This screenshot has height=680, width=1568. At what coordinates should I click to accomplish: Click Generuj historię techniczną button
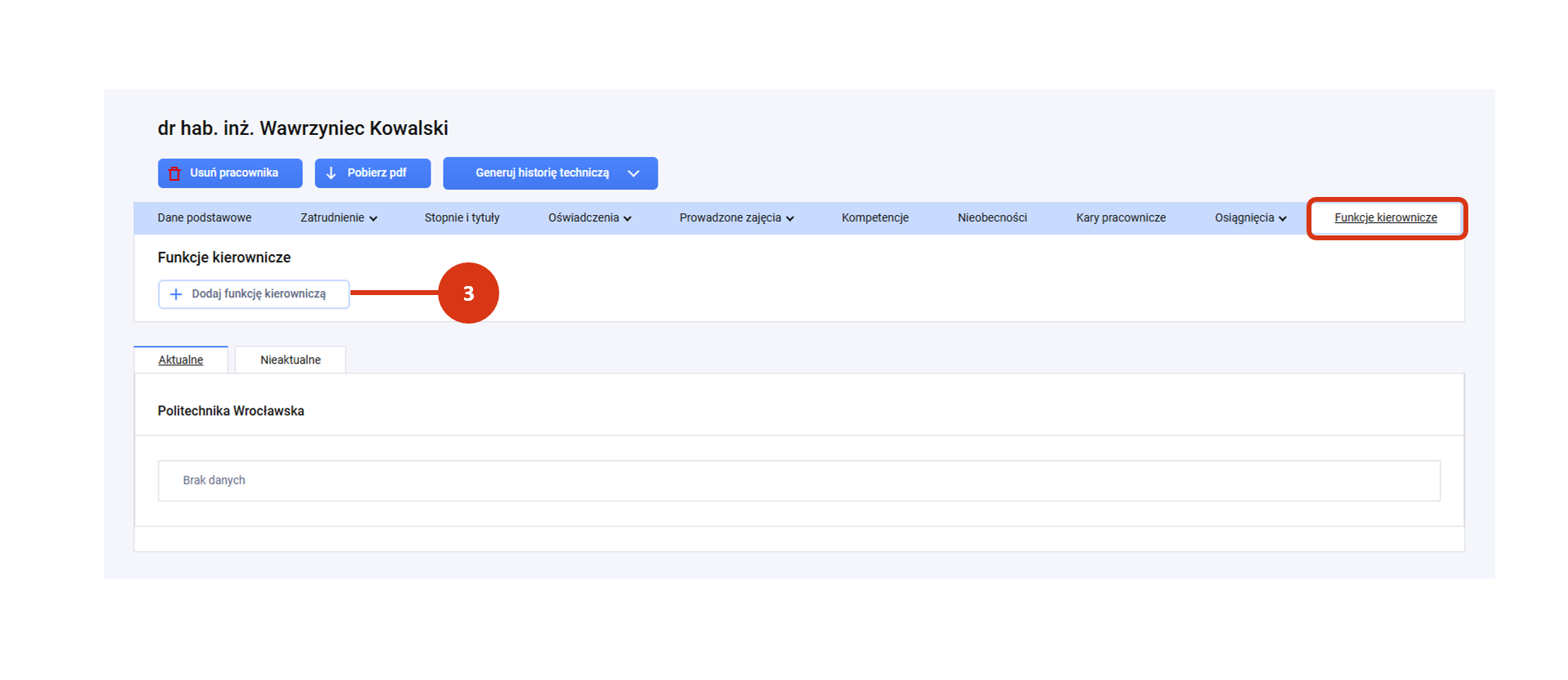[x=550, y=173]
